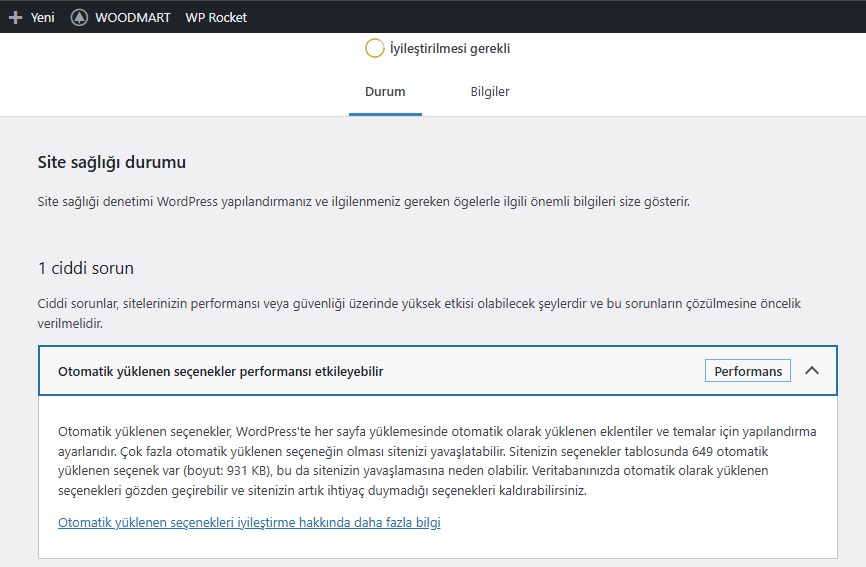Click the 649 otomatik count in text
The image size is (866, 567).
tap(730, 452)
